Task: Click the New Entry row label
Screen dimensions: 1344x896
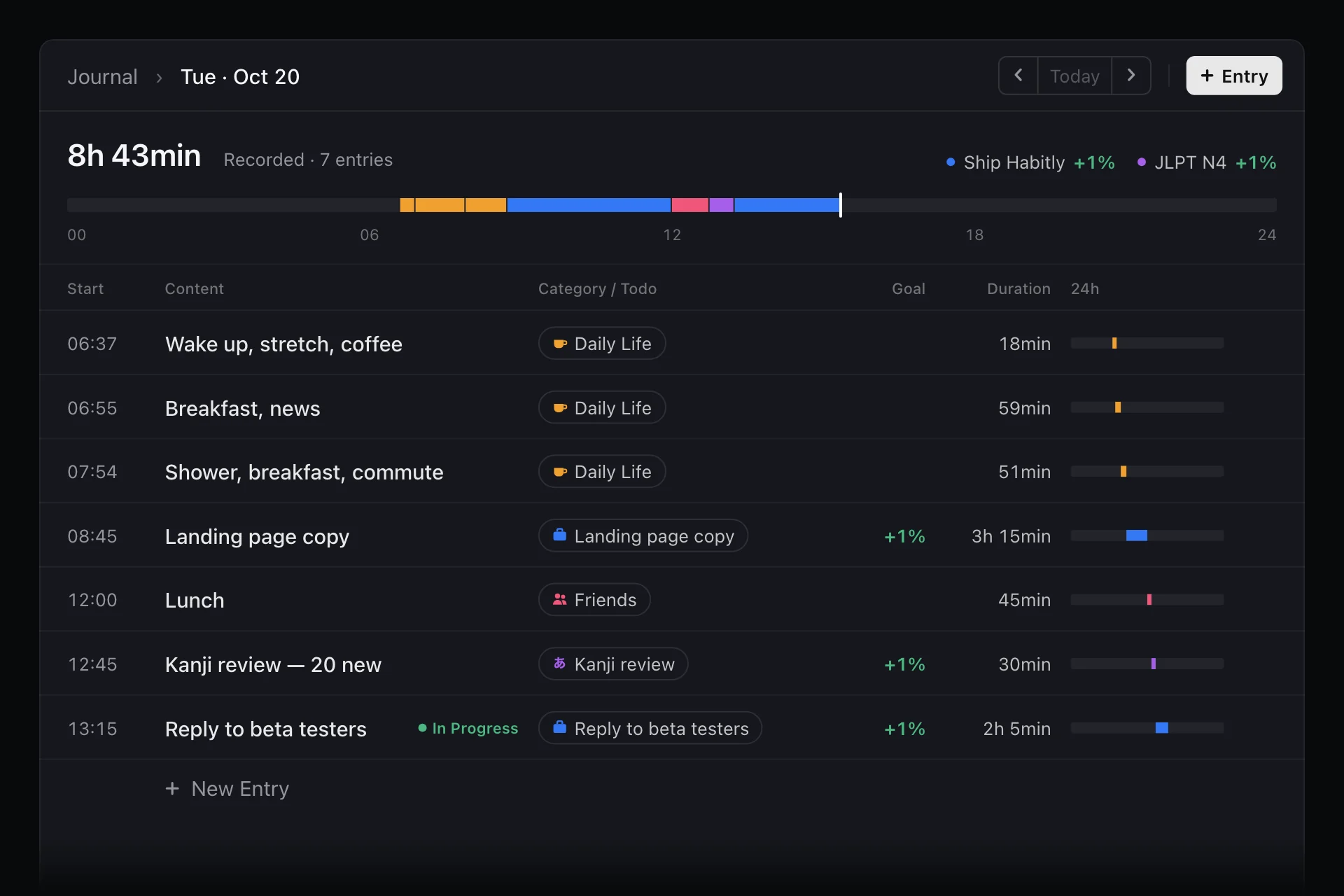Action: click(x=240, y=789)
